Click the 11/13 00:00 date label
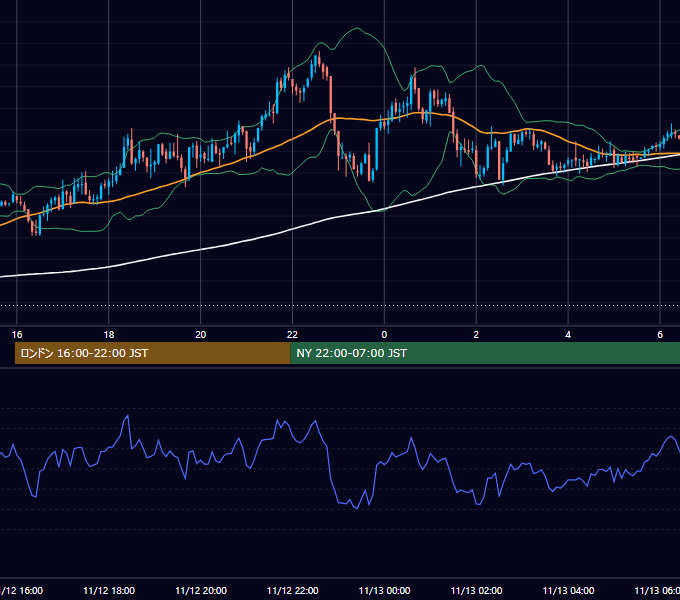 (x=384, y=590)
